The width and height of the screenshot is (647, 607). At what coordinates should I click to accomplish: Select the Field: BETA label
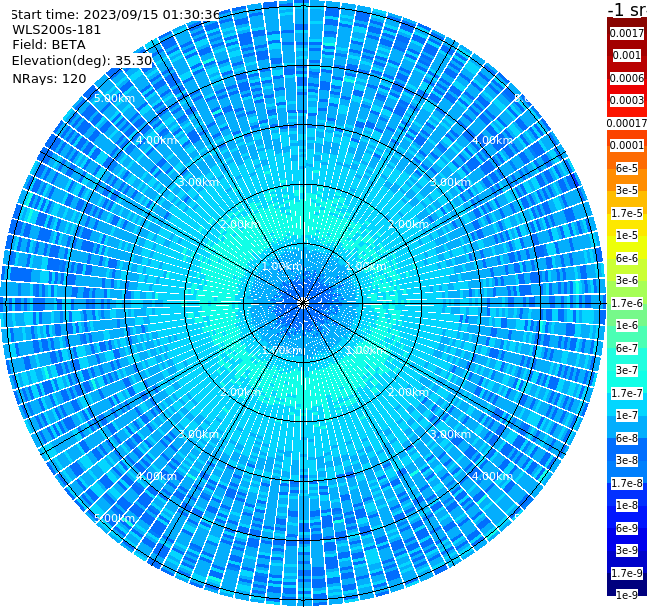click(49, 45)
